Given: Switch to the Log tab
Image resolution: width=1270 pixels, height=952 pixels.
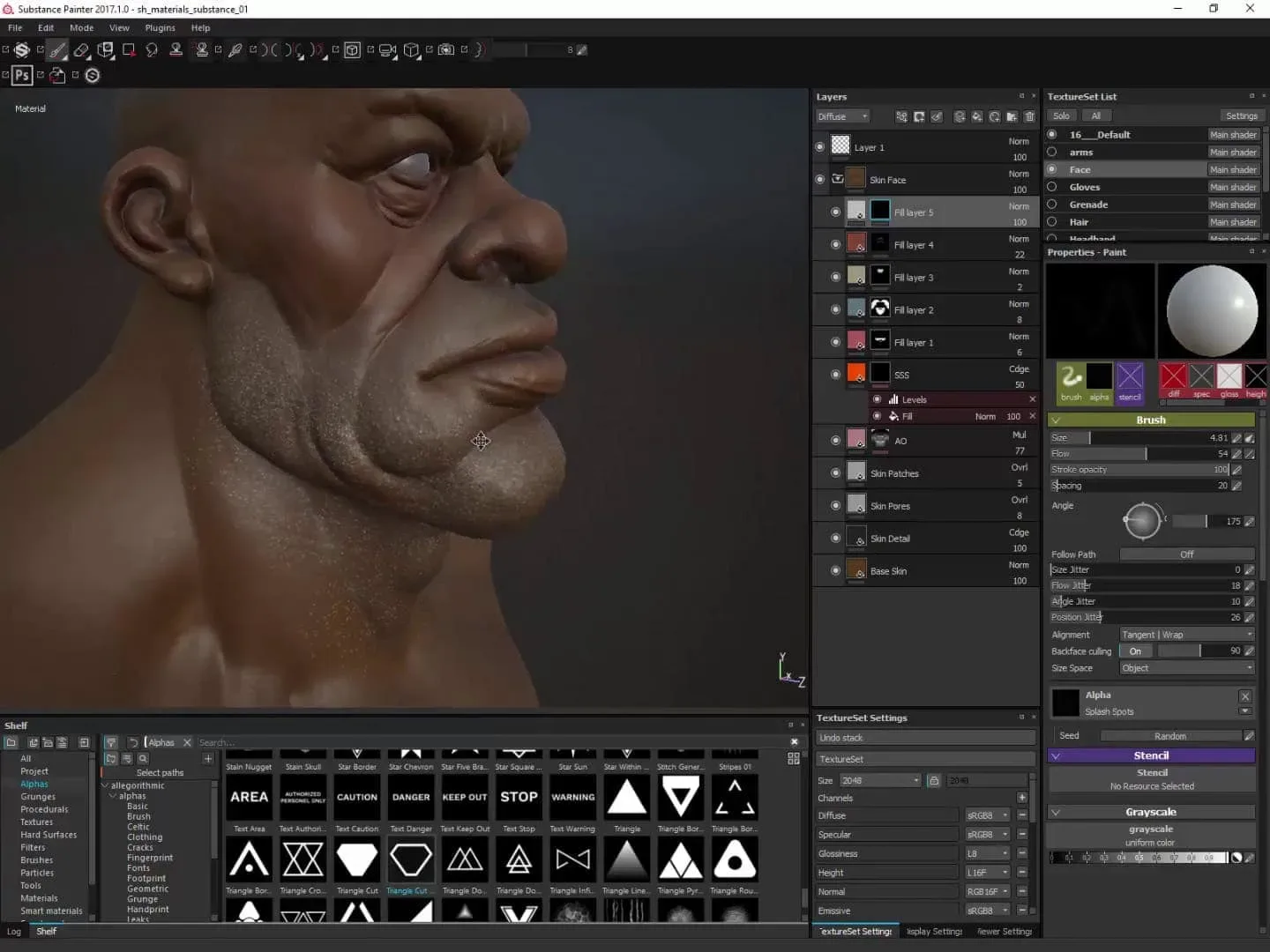Looking at the screenshot, I should [13, 932].
